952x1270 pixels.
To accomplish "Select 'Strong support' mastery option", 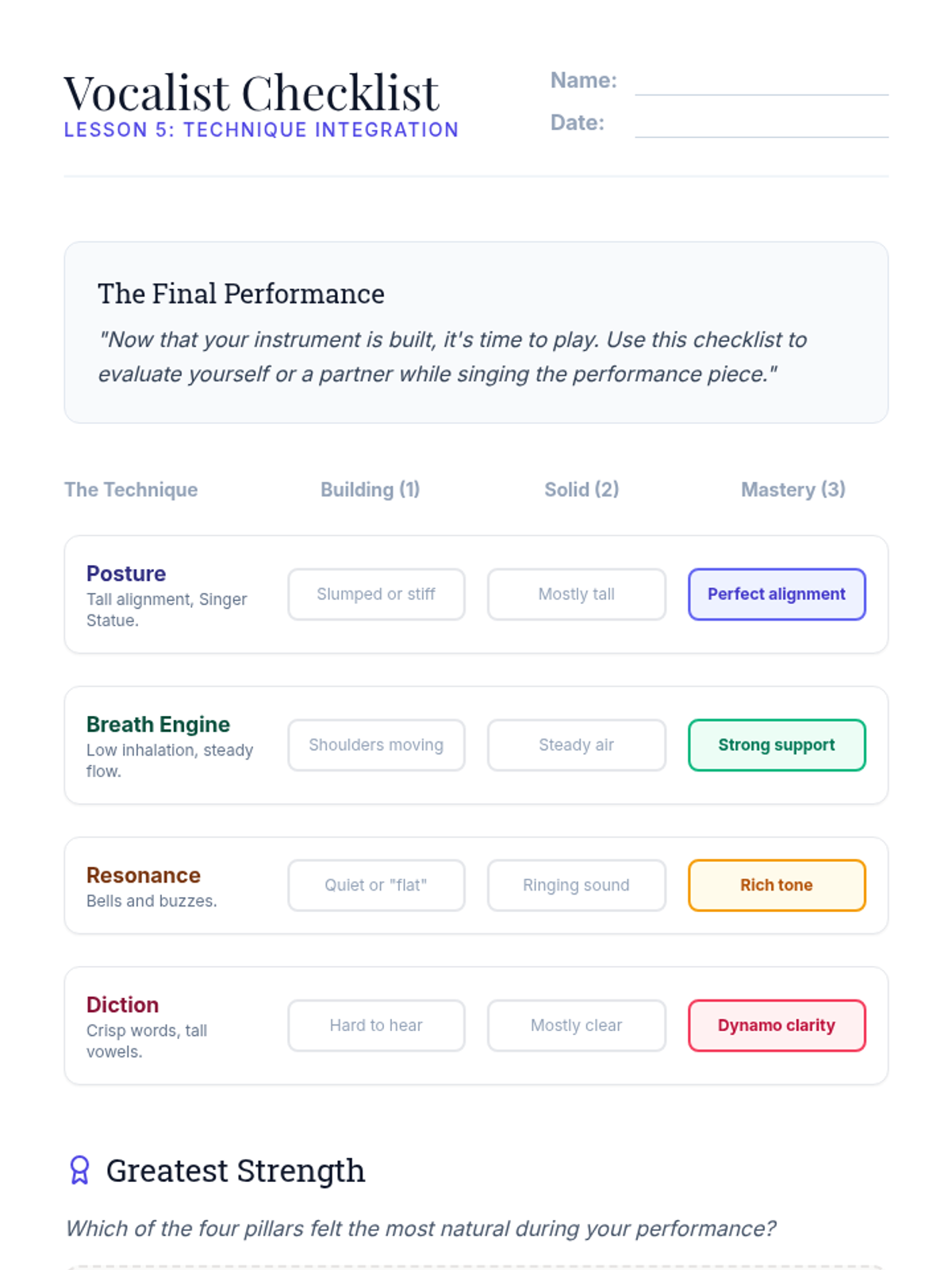I will click(x=776, y=745).
